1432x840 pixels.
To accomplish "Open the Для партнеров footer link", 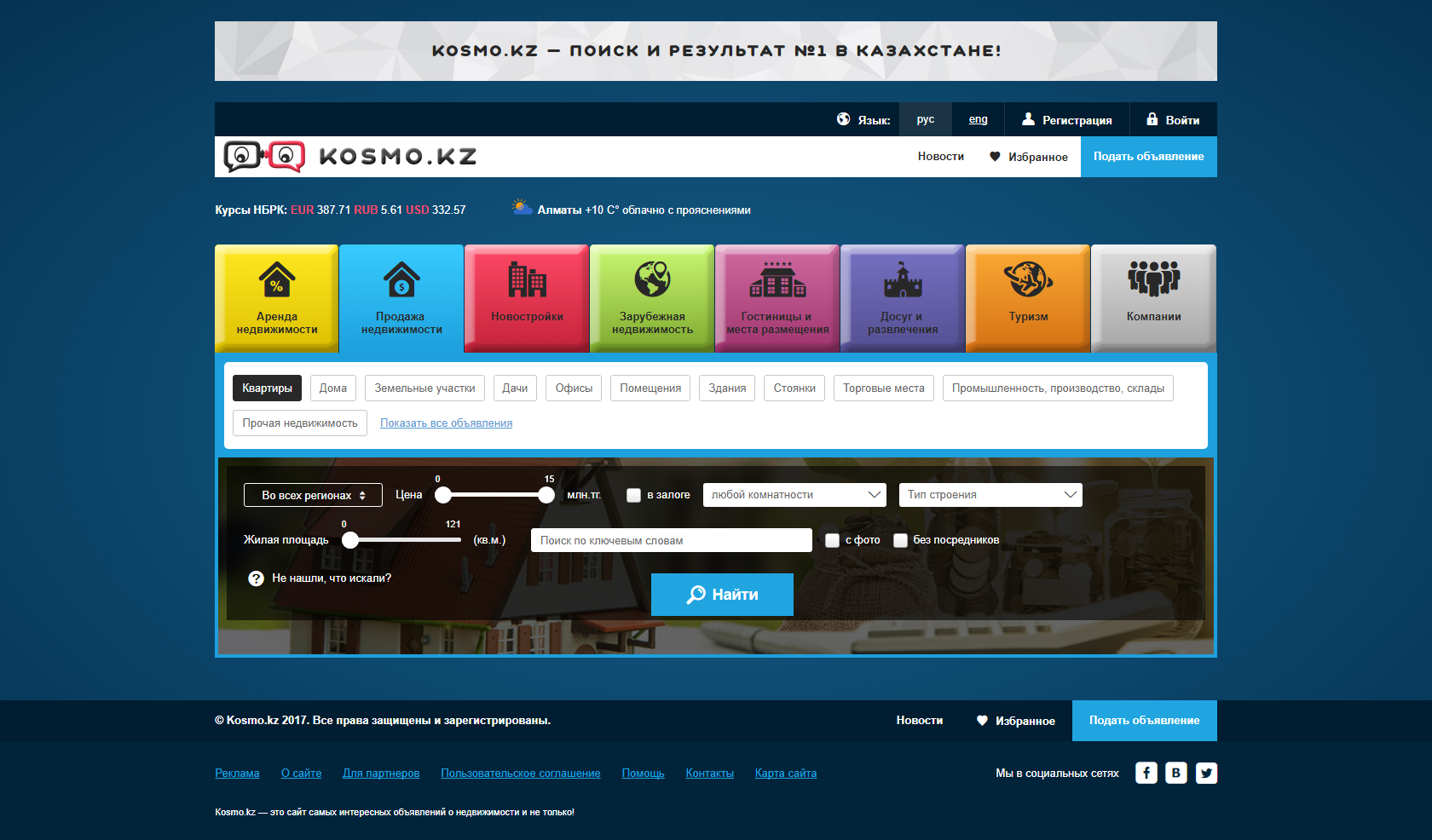I will (x=381, y=774).
